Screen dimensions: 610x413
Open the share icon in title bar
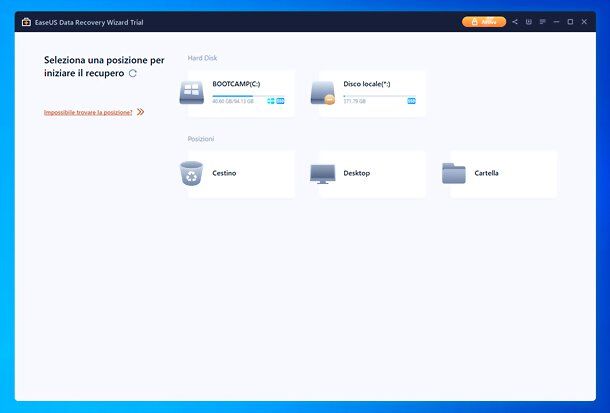point(515,22)
